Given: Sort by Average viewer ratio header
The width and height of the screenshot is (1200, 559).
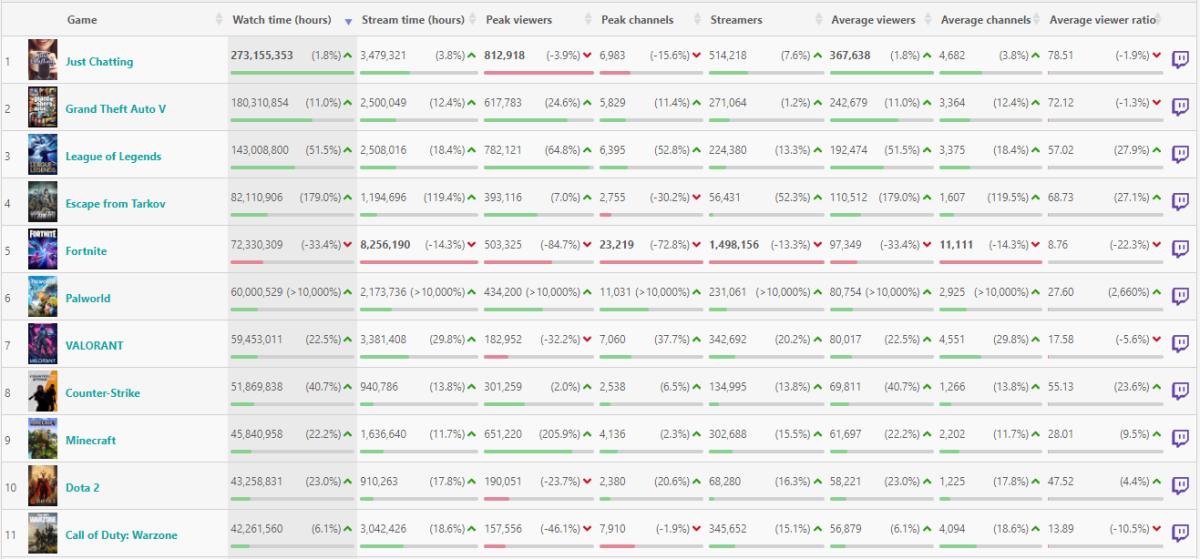Looking at the screenshot, I should [1102, 20].
